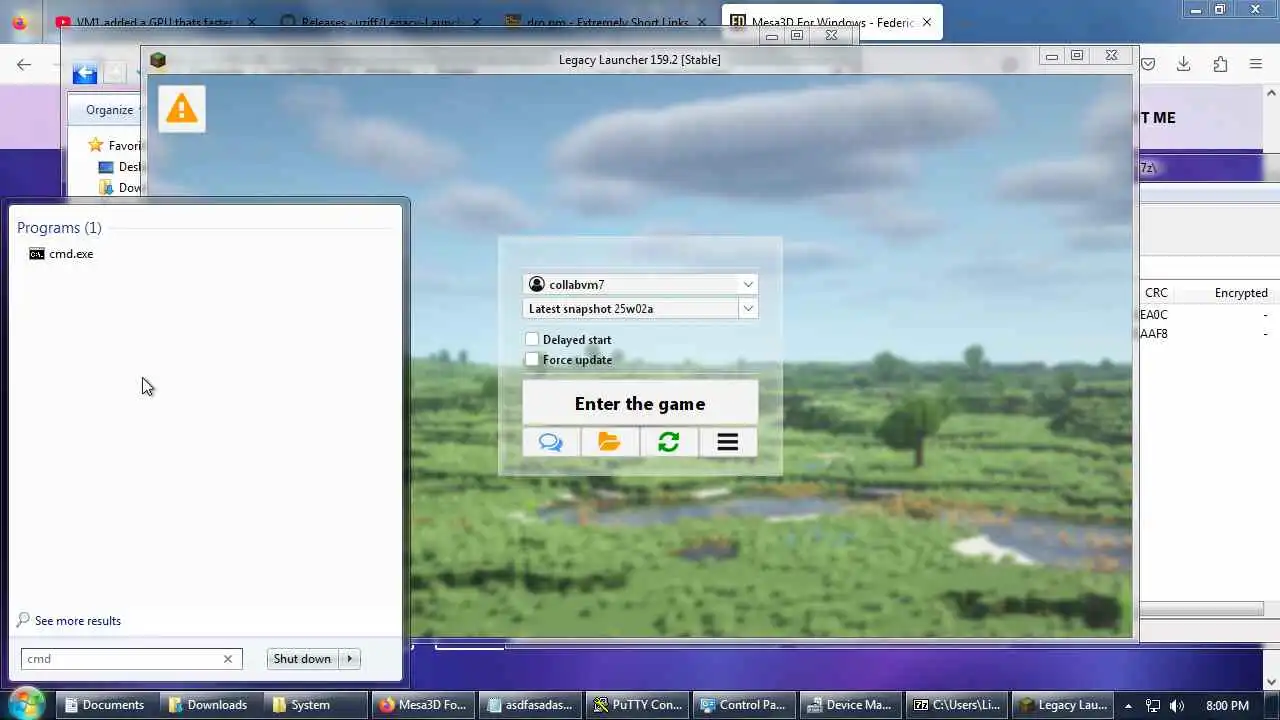Switch to 7-Zip C:\Users taskbar item

pos(956,705)
